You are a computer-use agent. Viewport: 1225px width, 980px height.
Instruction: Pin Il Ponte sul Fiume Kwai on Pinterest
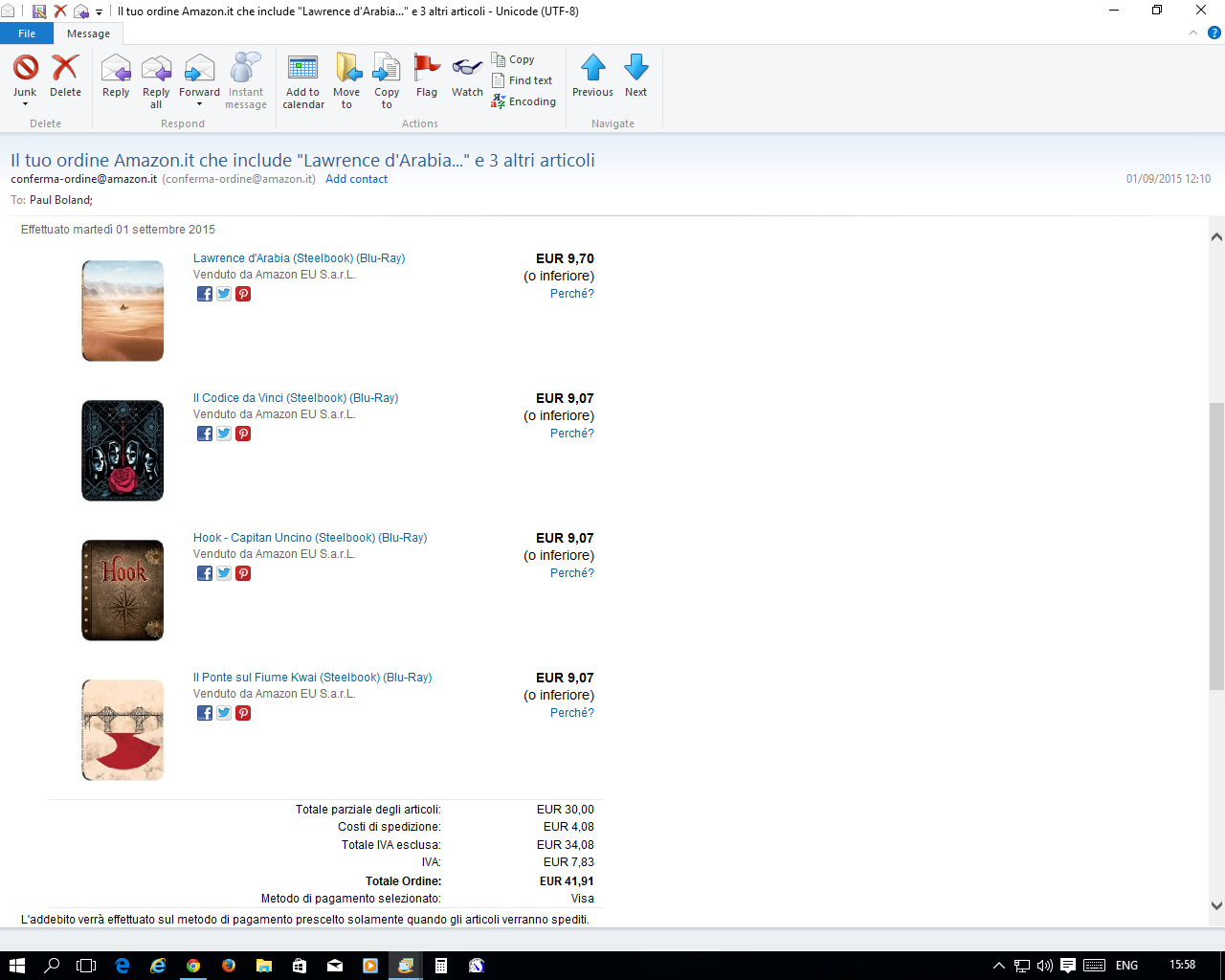click(243, 713)
